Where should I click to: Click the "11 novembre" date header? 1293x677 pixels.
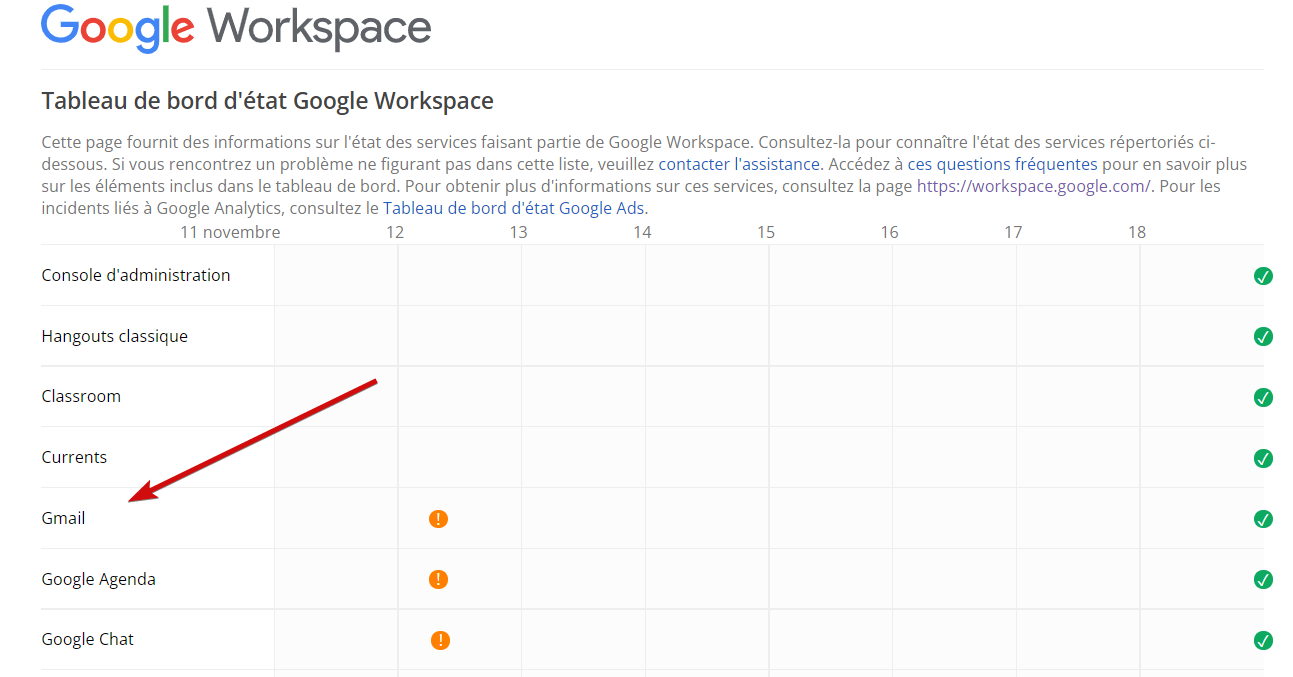230,232
